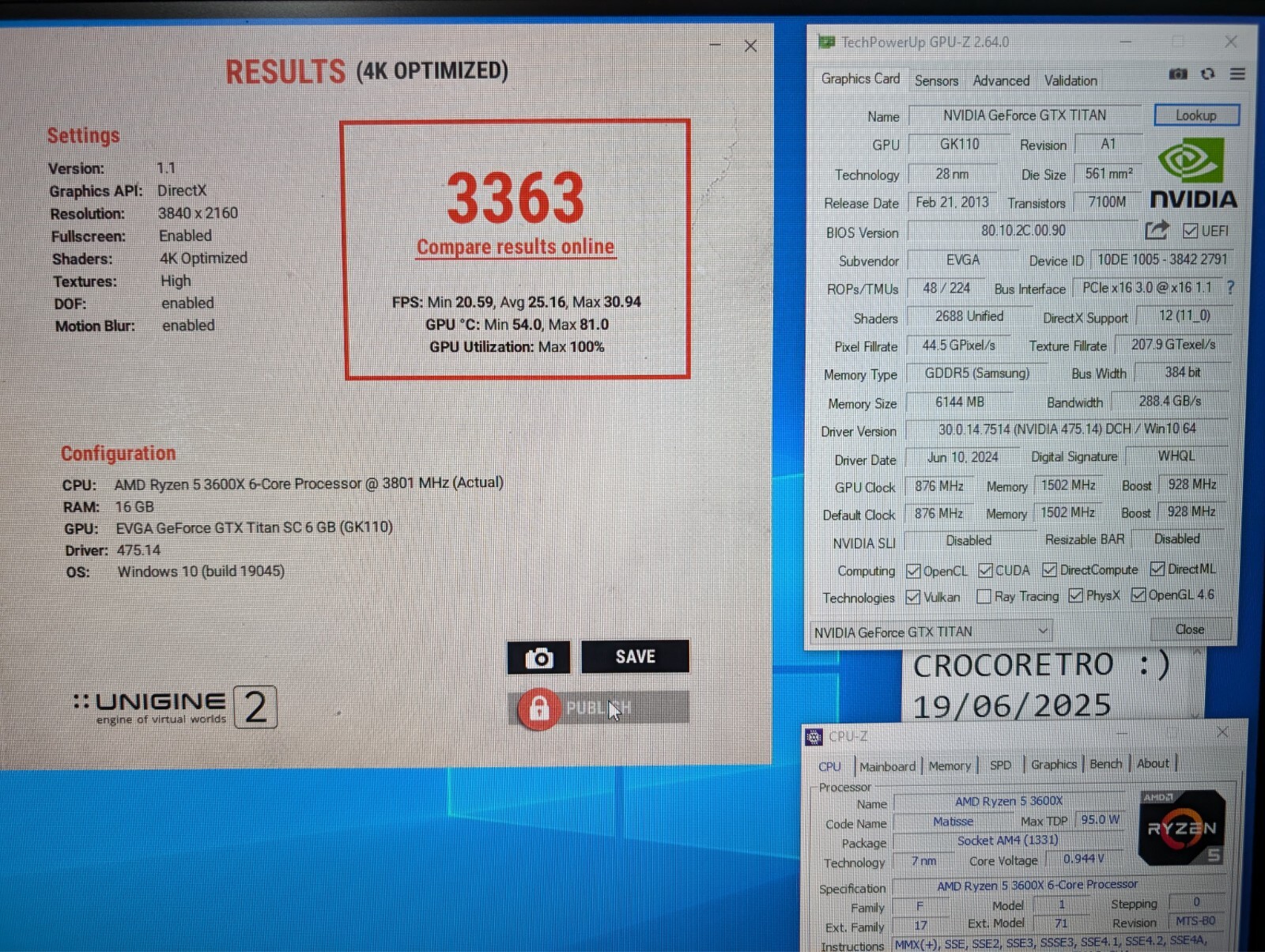Screen dimensions: 1265x952
Task: Open the Validation tab in GPU-Z
Action: click(x=1071, y=80)
